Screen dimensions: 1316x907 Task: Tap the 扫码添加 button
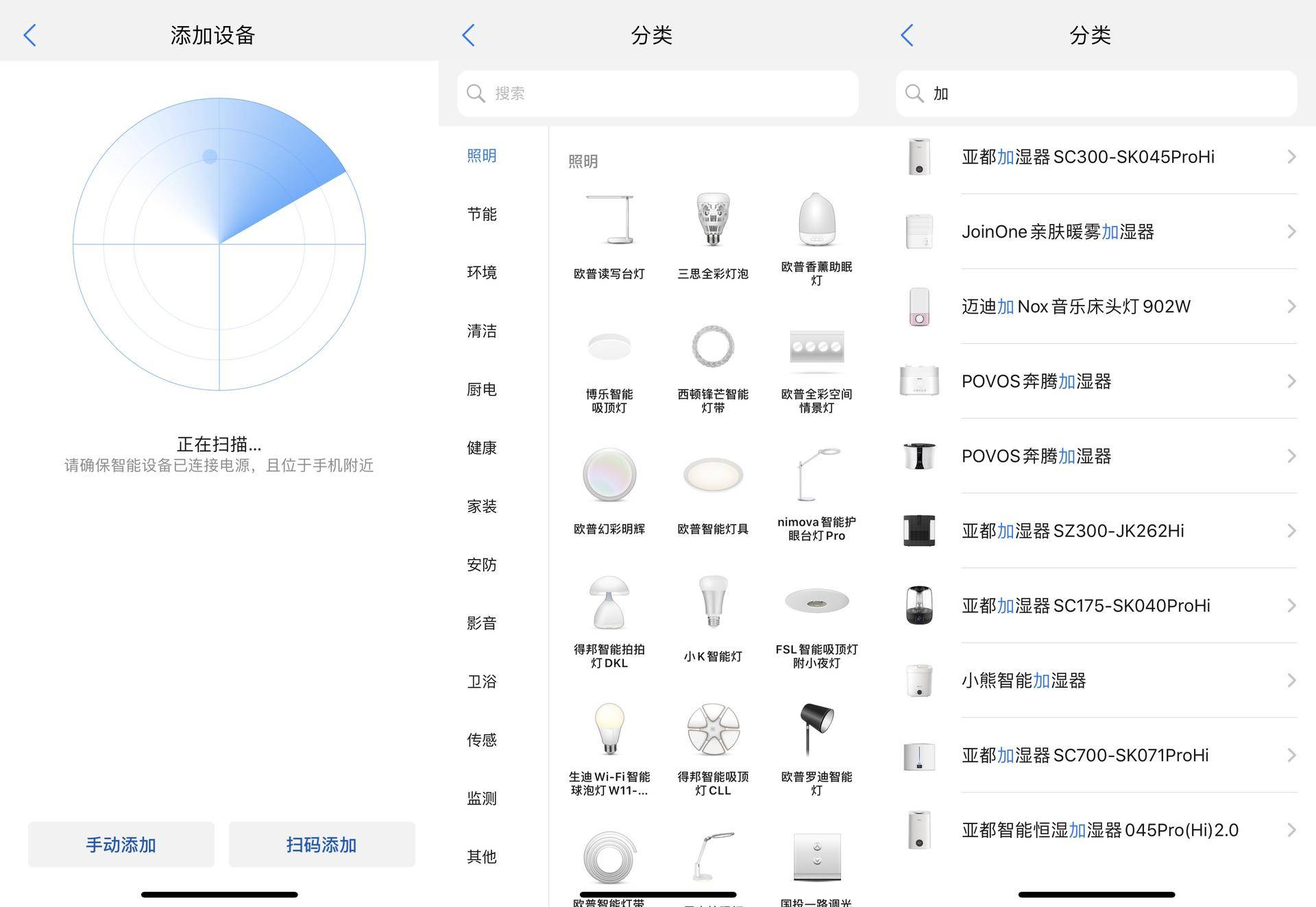[x=321, y=845]
